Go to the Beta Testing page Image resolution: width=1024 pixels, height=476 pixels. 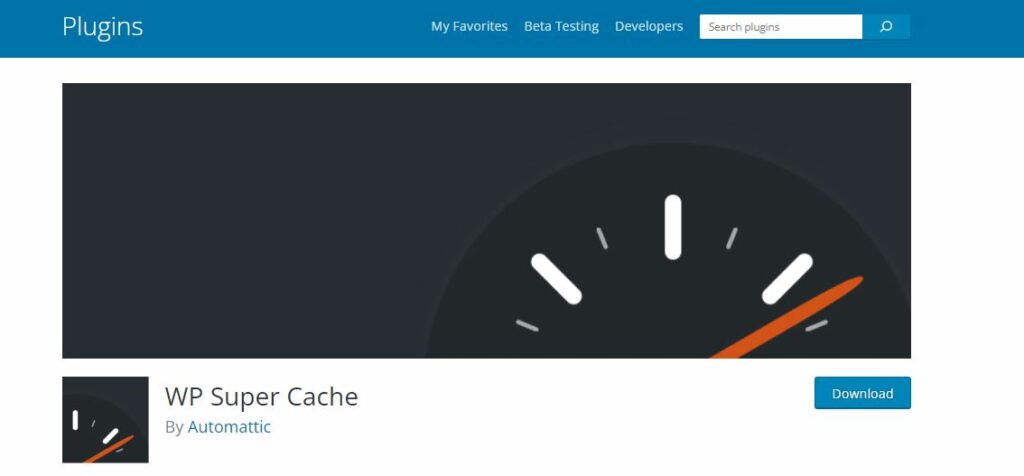tap(561, 26)
